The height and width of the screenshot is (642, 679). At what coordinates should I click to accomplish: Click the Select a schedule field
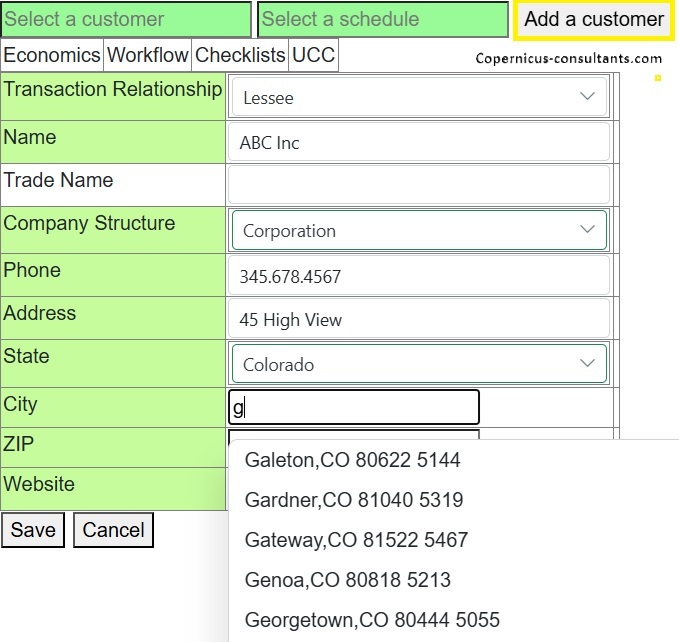pos(382,19)
